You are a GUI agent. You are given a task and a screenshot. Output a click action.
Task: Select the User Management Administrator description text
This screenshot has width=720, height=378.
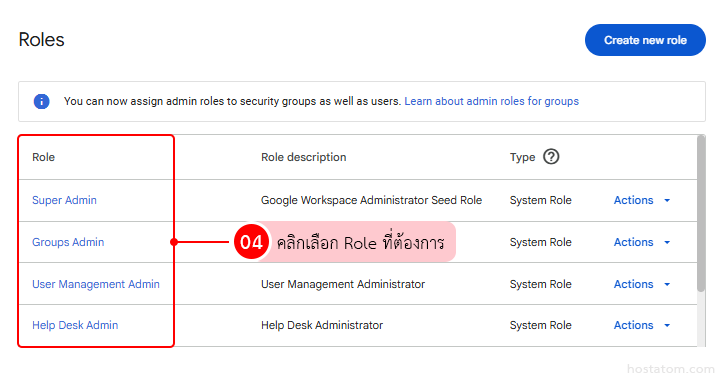(x=343, y=284)
